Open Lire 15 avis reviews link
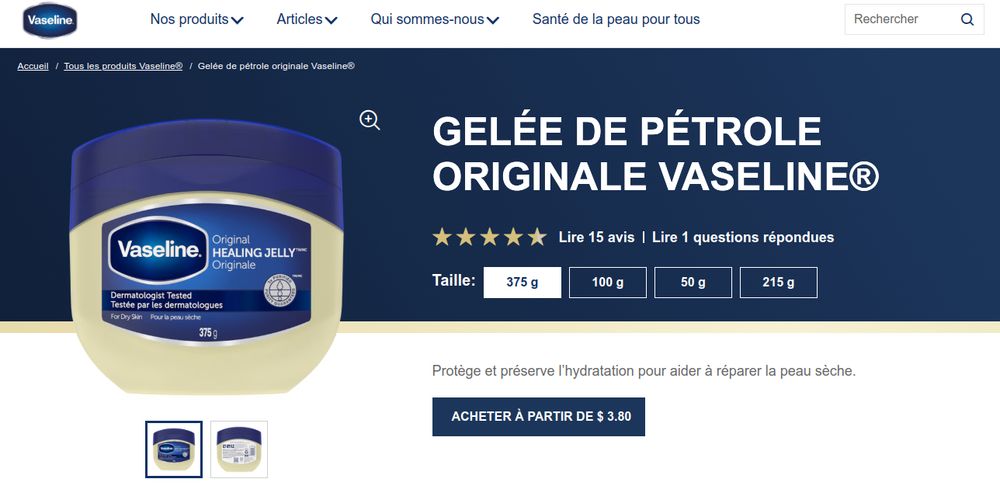Screen dimensions: 1000x503 coord(596,237)
